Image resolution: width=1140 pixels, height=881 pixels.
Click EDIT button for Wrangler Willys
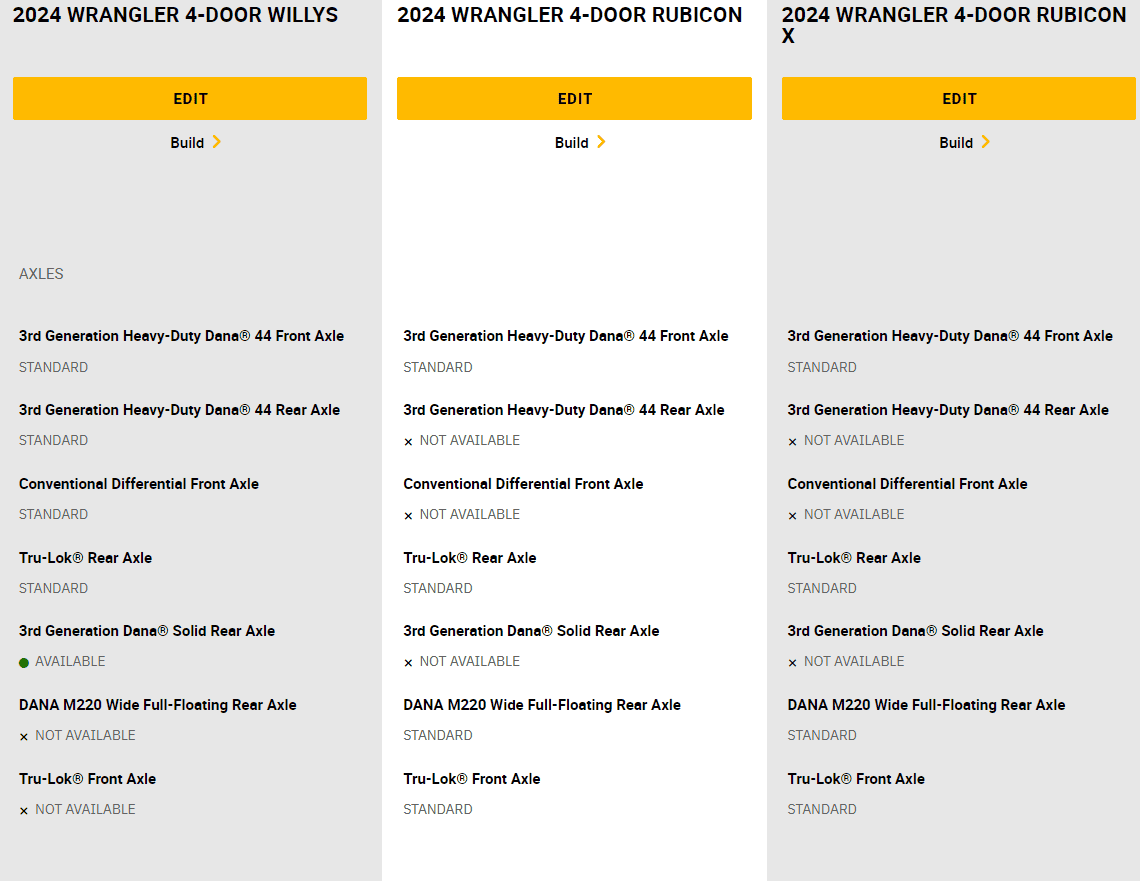(x=190, y=98)
